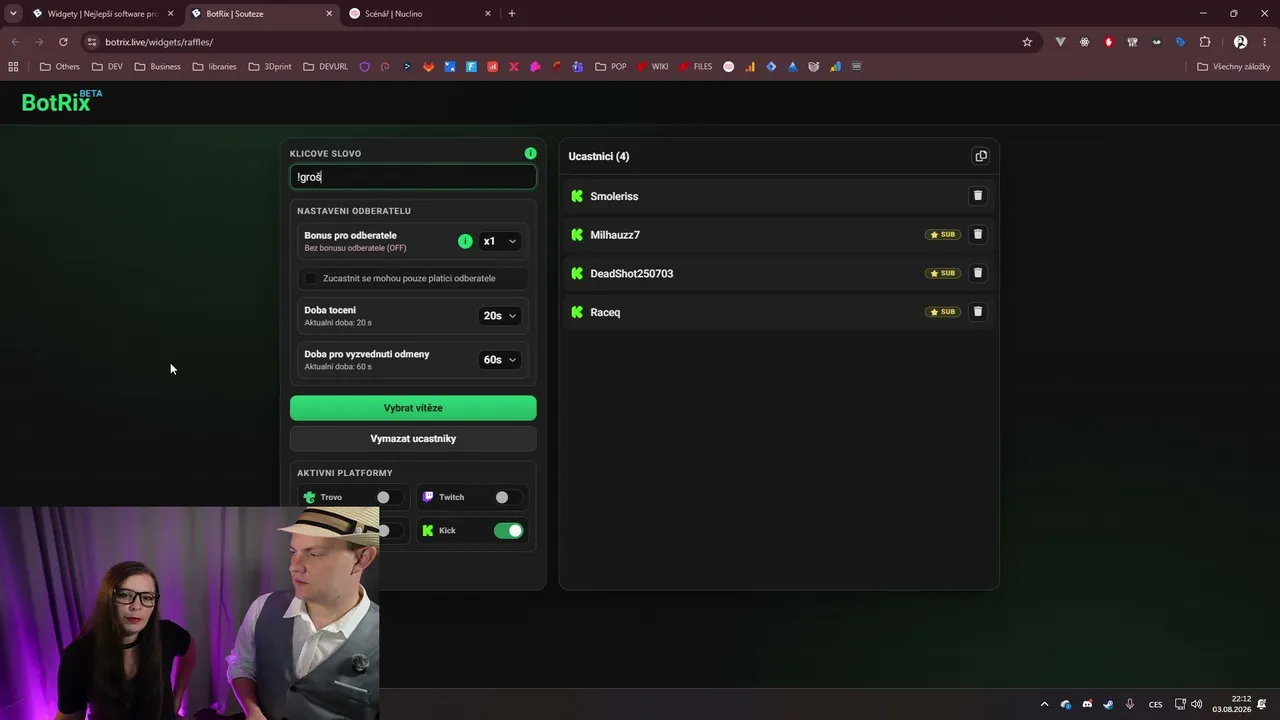This screenshot has width=1280, height=720.
Task: Toggle the Trovo platform switch on
Action: (388, 497)
